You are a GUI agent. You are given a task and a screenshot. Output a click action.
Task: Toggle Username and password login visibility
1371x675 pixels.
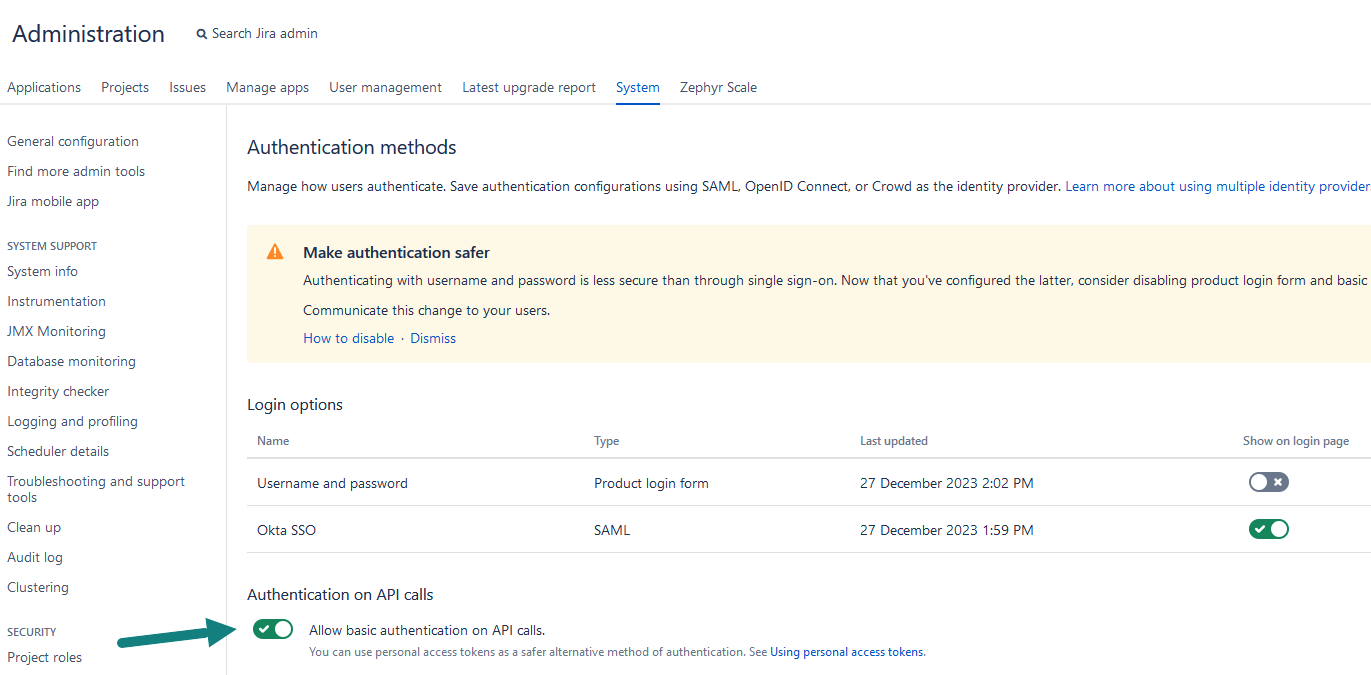click(x=1268, y=482)
